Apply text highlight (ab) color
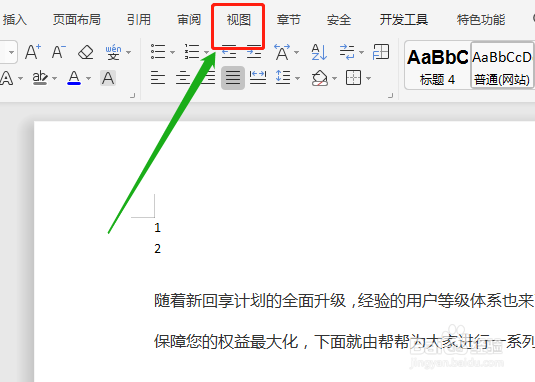 coord(40,78)
